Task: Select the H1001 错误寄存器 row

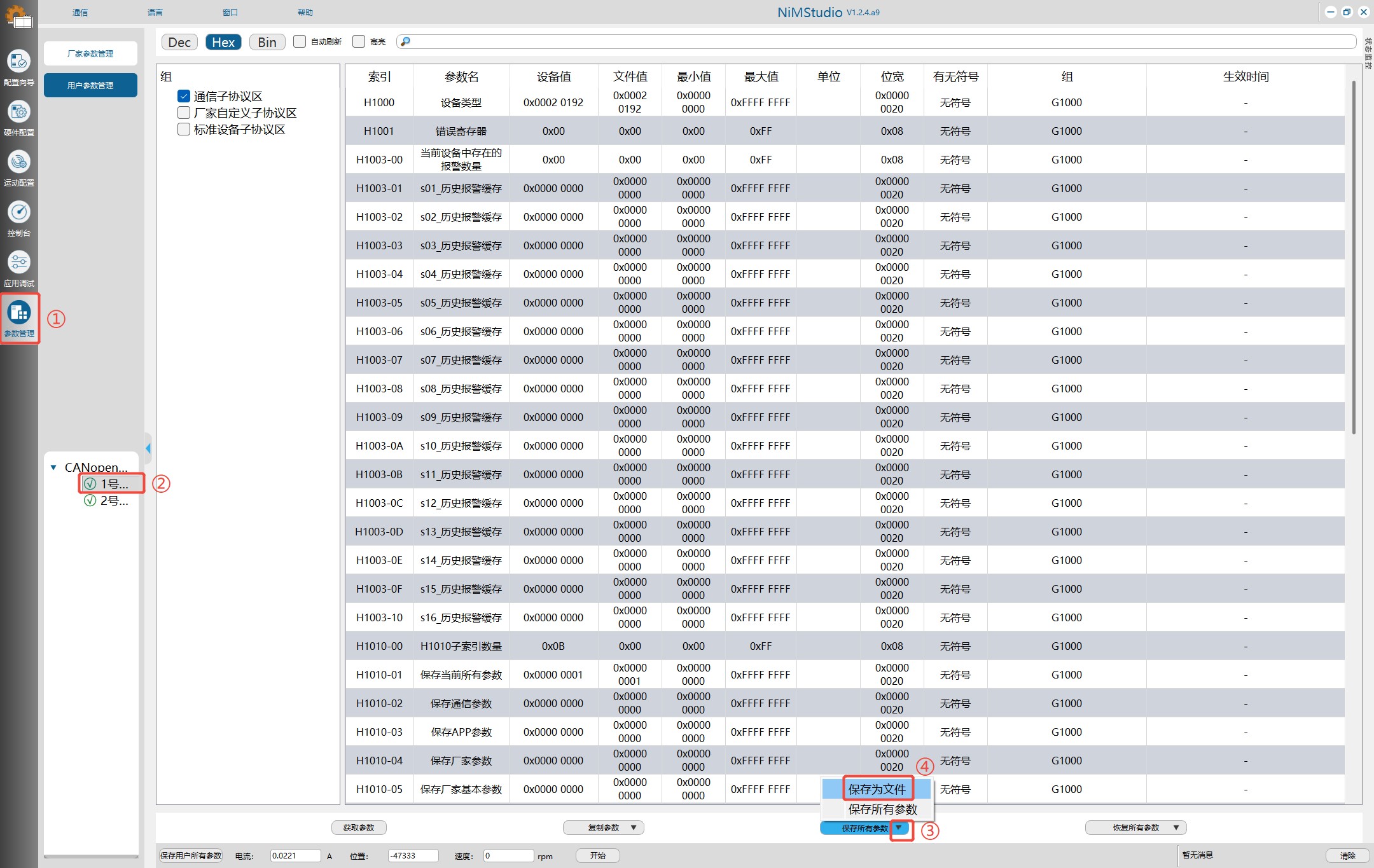Action: pos(845,131)
